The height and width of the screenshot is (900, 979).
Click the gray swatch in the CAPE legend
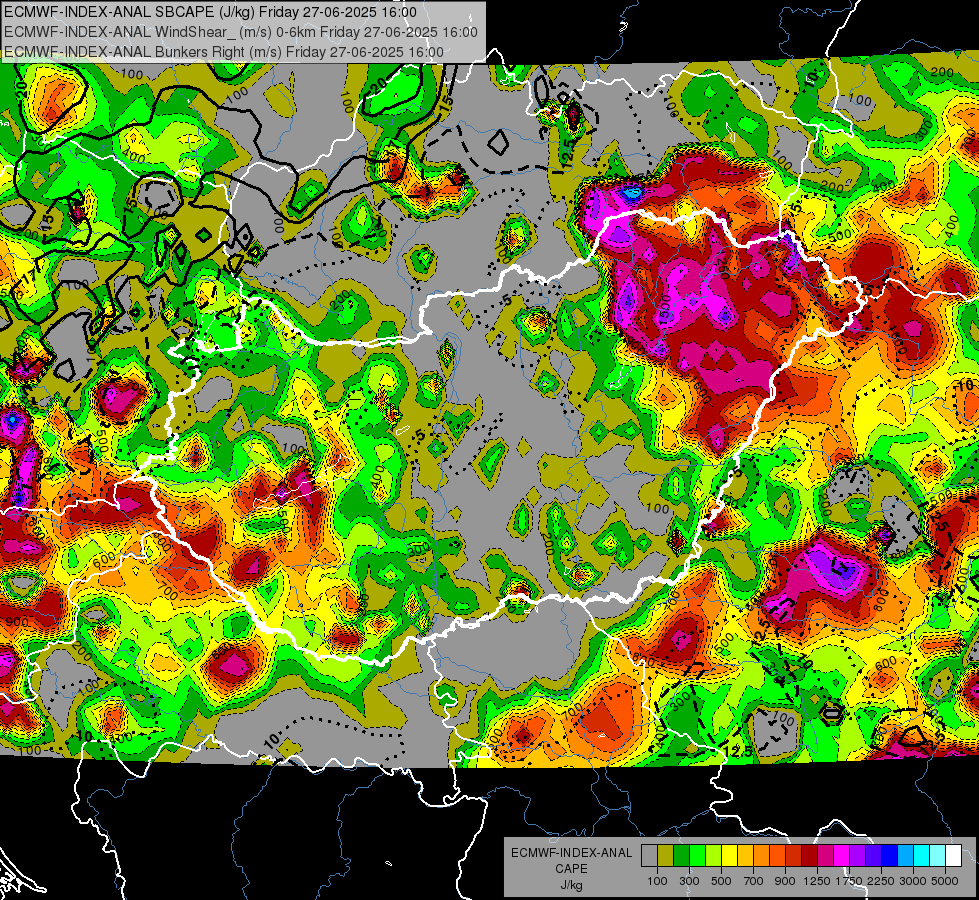[x=649, y=856]
